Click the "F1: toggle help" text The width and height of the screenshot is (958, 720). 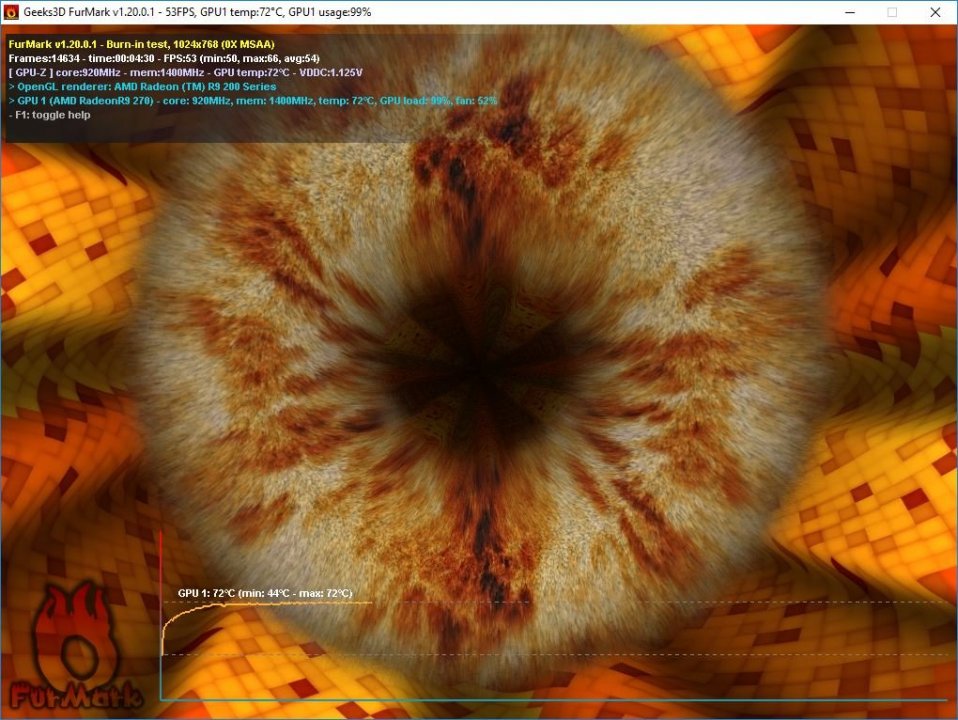49,114
